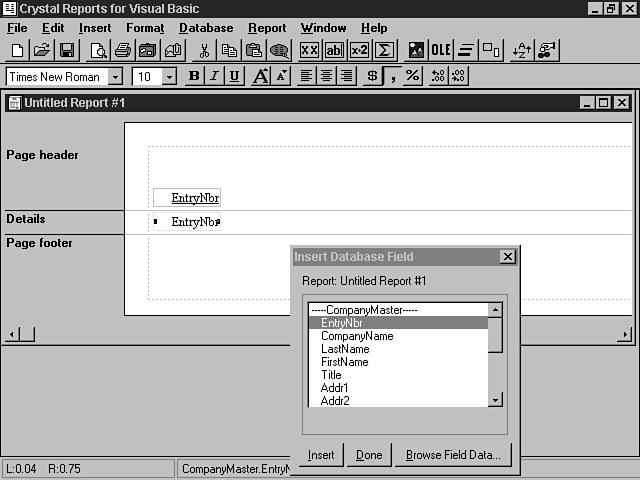640x480 pixels.
Task: Open the Database menu
Action: pyautogui.click(x=206, y=28)
